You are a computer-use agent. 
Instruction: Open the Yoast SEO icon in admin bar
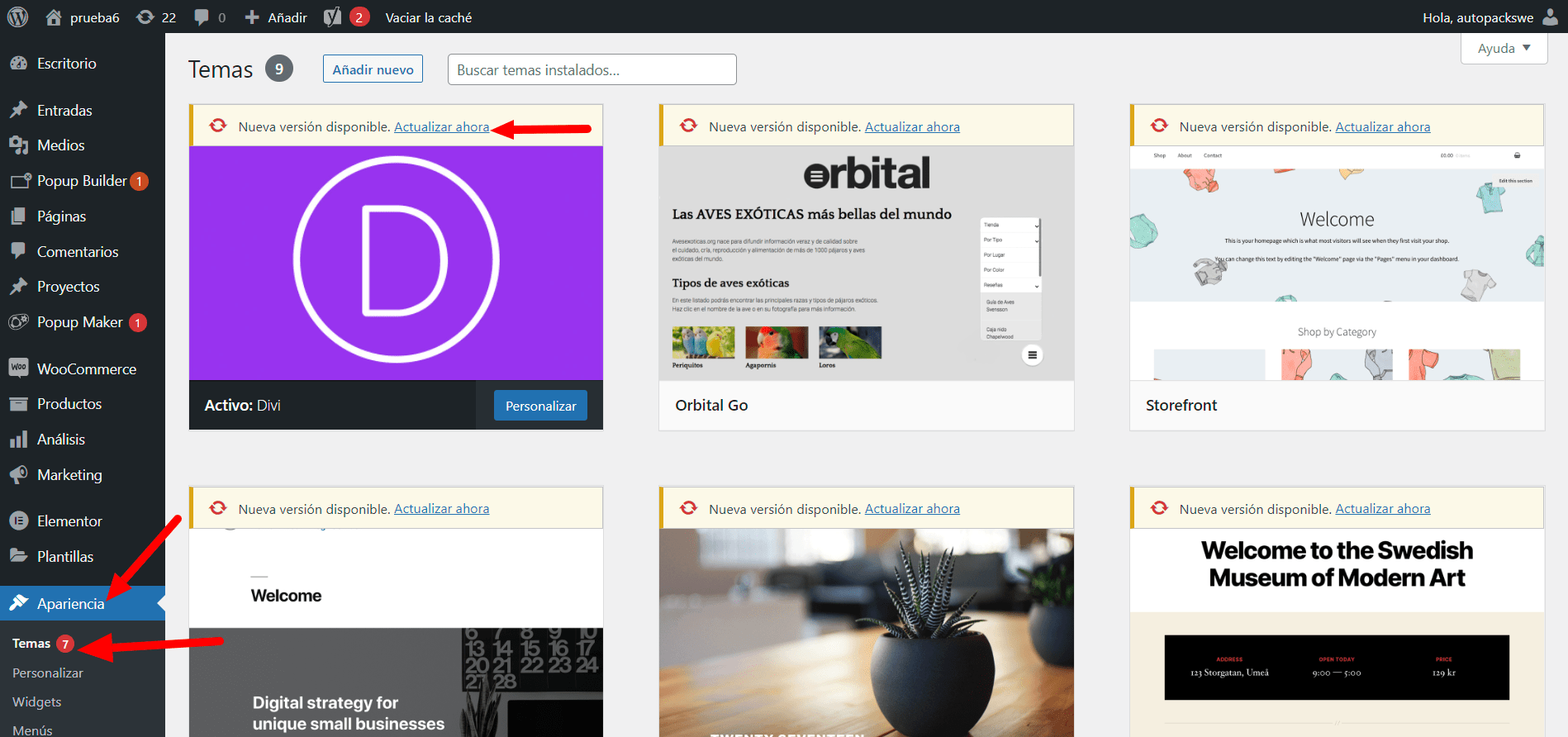332,17
